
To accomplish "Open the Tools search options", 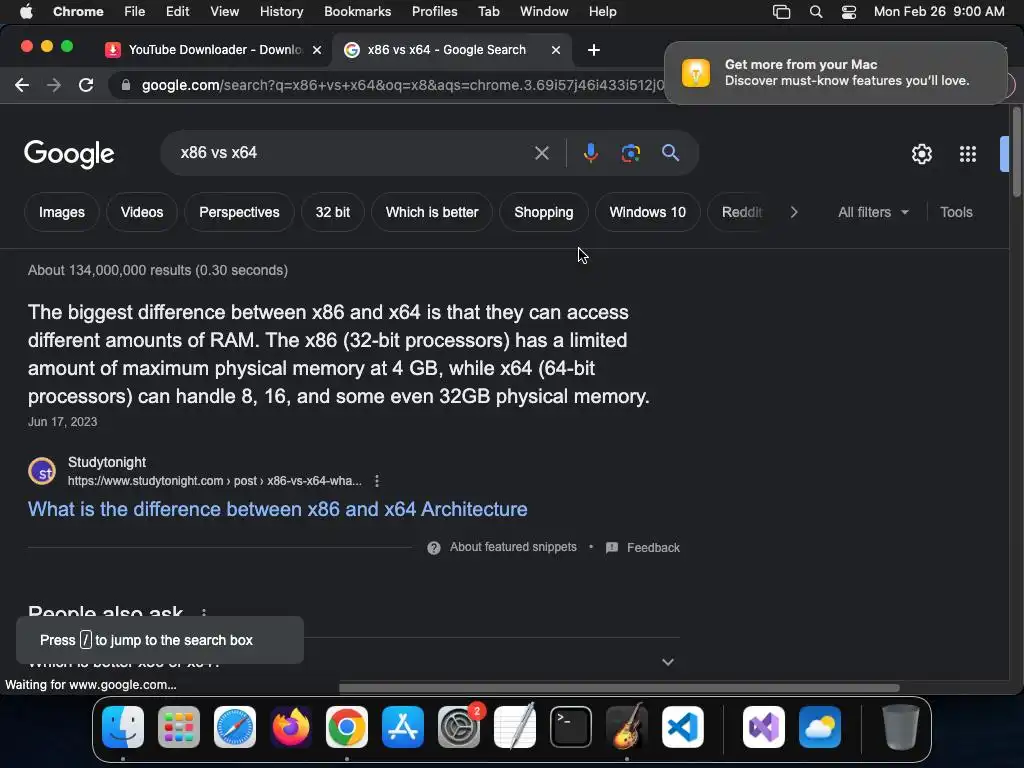I will tap(956, 212).
